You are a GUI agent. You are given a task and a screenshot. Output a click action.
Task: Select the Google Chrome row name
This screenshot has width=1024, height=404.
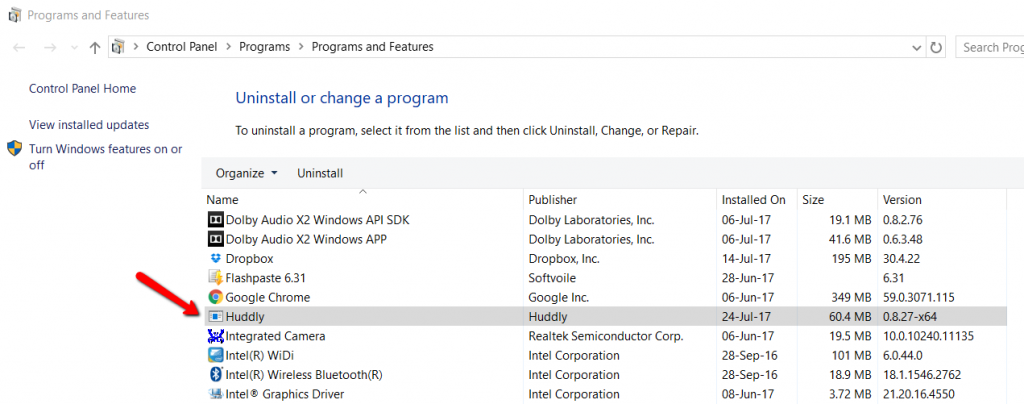pyautogui.click(x=268, y=298)
